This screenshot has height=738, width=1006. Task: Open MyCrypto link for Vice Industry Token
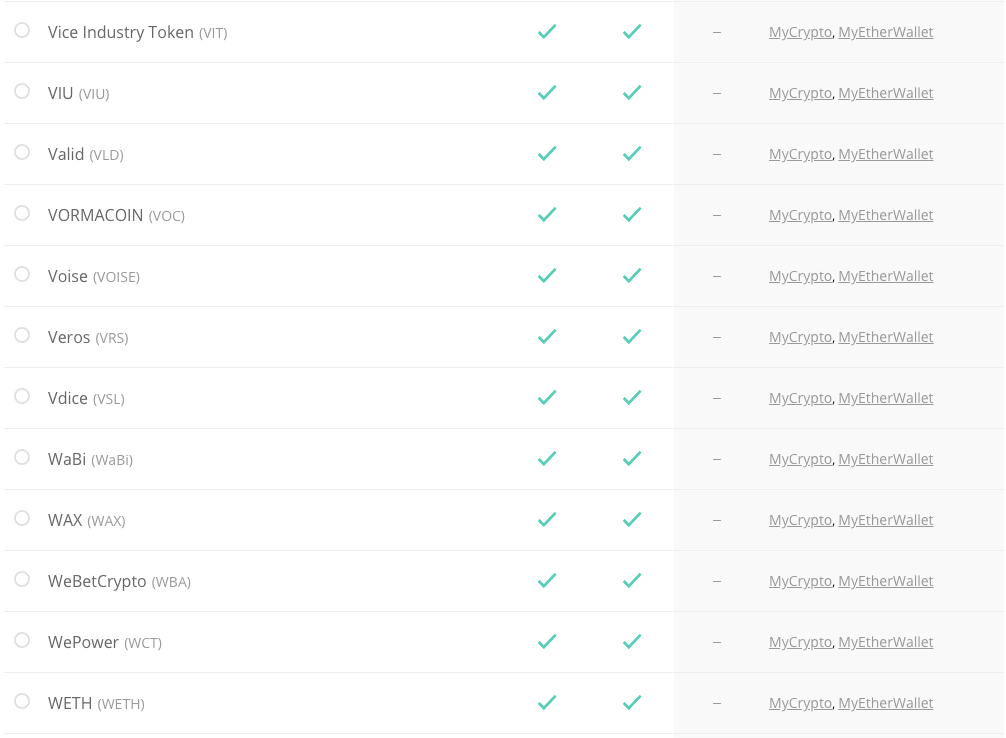(800, 32)
